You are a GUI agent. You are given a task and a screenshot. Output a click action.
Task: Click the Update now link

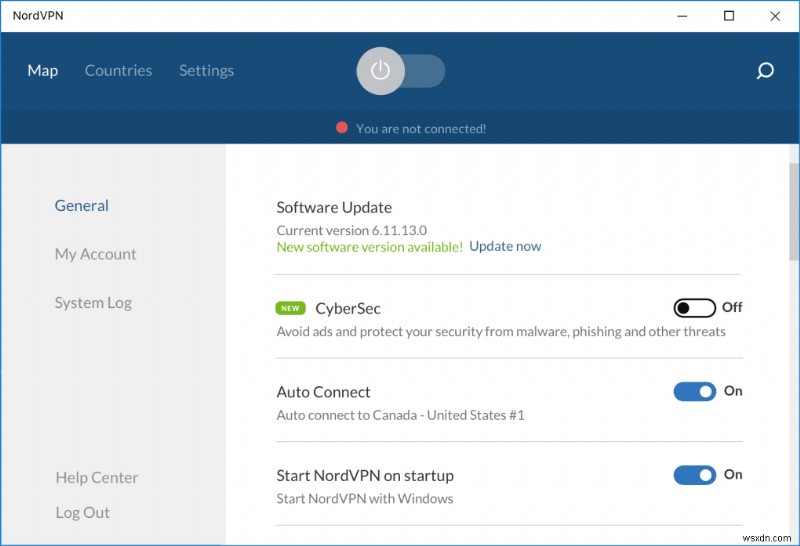click(x=505, y=246)
